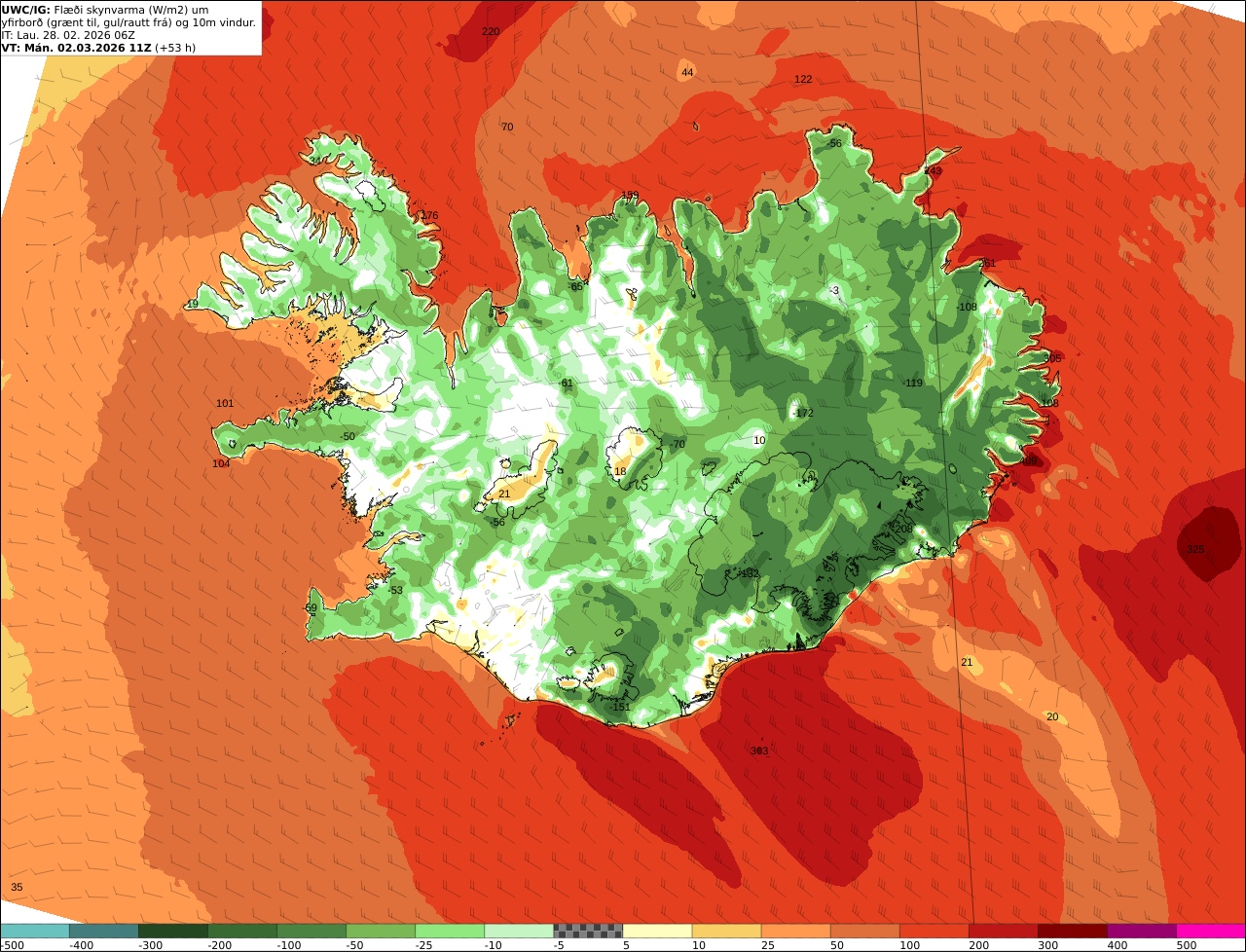Click the map value 101
The width and height of the screenshot is (1246, 952).
225,404
